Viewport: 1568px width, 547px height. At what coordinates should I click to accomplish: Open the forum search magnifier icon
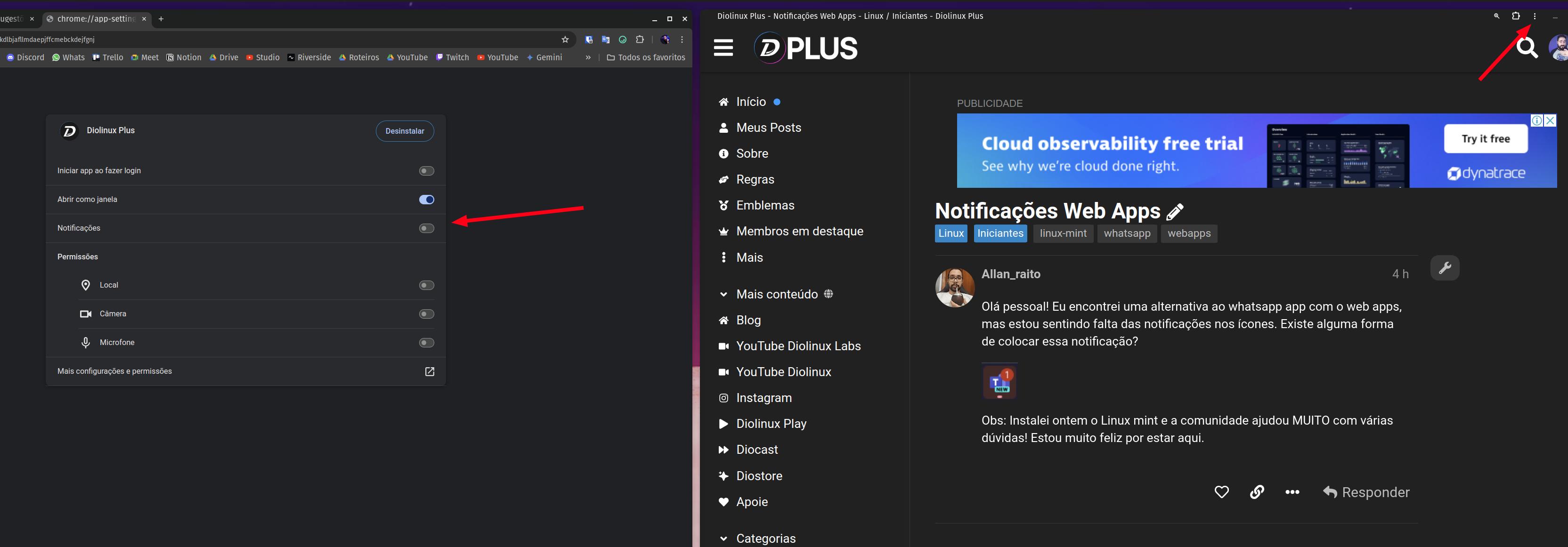coord(1527,48)
